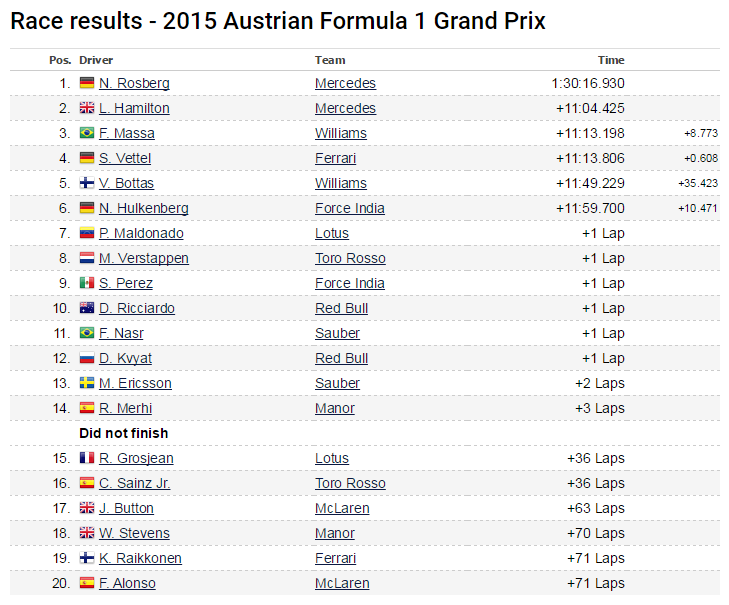The width and height of the screenshot is (729, 605).
Task: Open K. Raikkonen driver profile link
Action: click(140, 558)
